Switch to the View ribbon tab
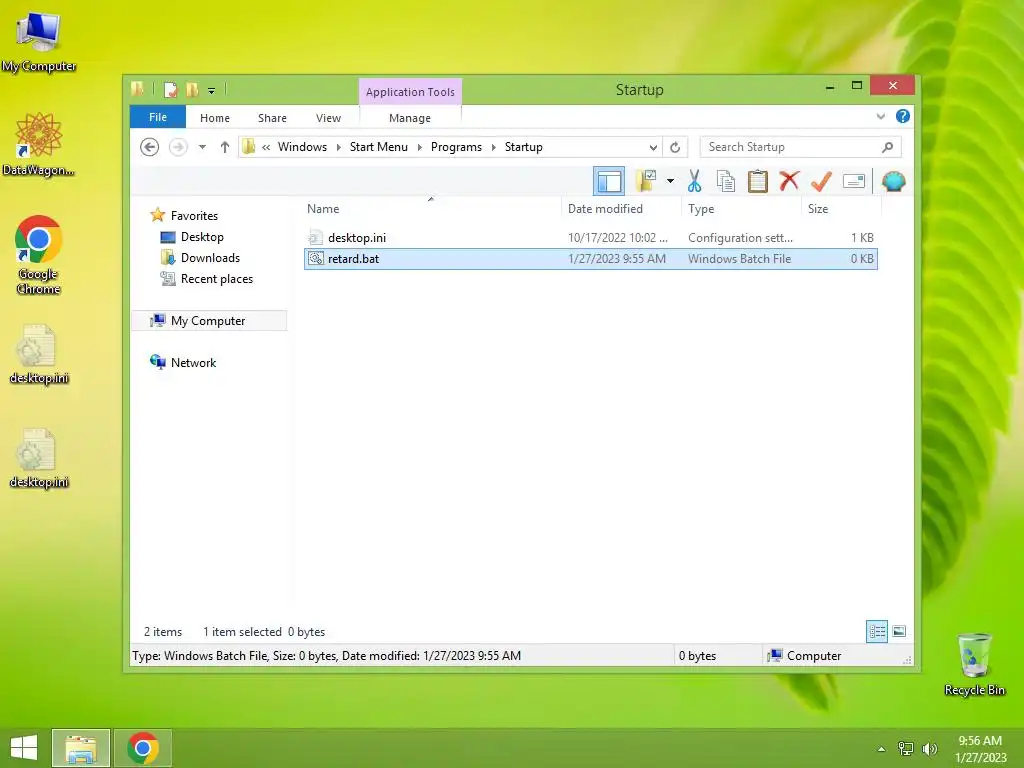Viewport: 1024px width, 768px height. (328, 118)
